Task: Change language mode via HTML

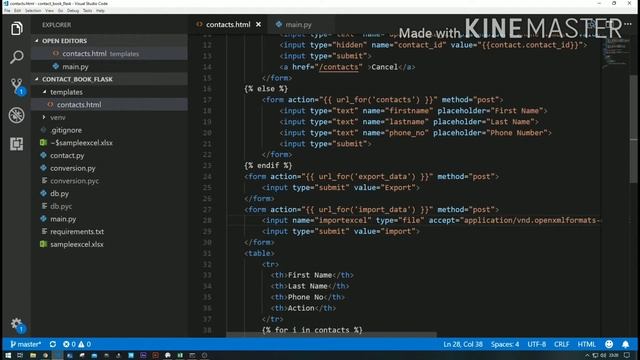Action: pyautogui.click(x=587, y=344)
